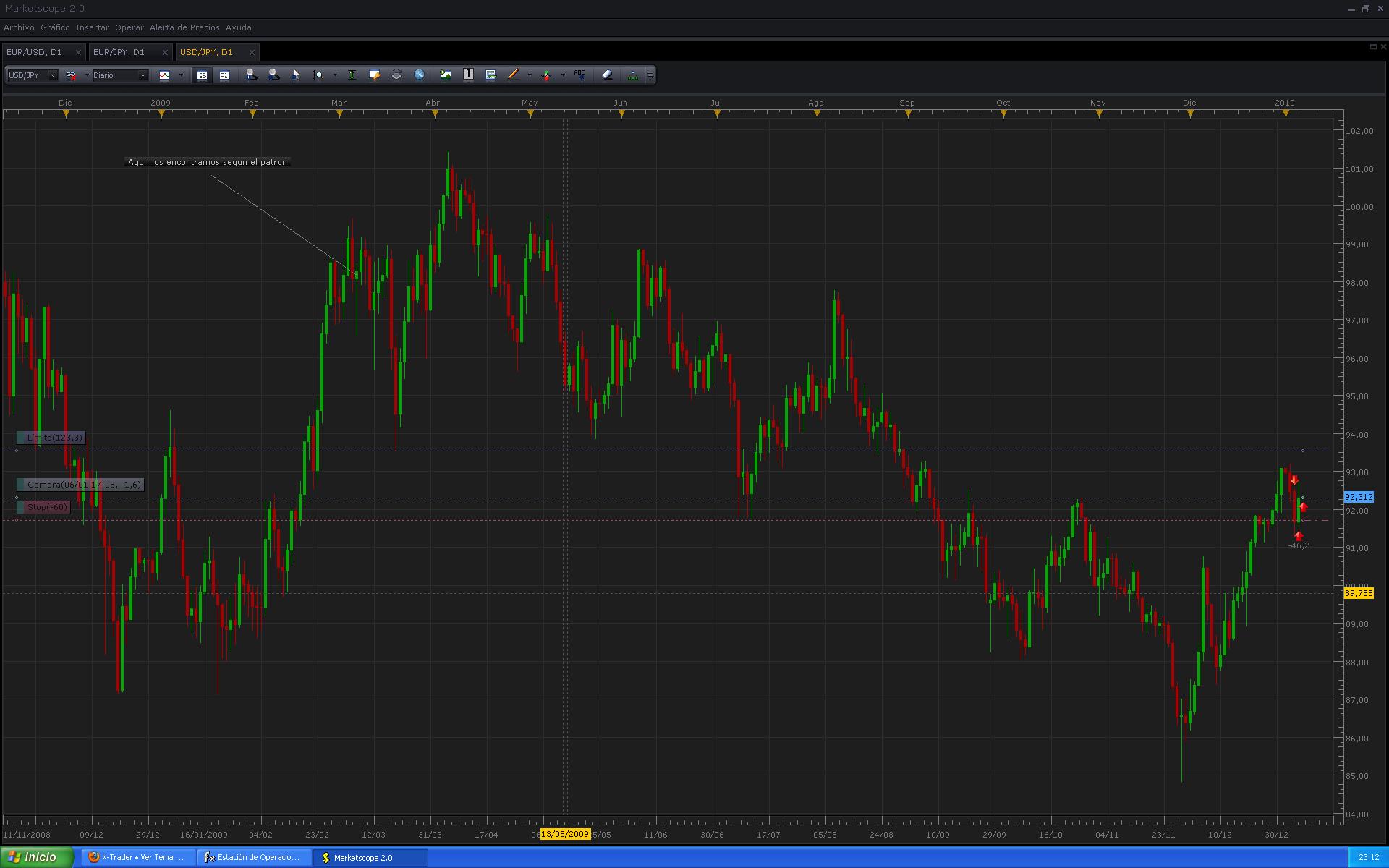Click the zoom in magnifier icon
The image size is (1389, 868).
[251, 75]
